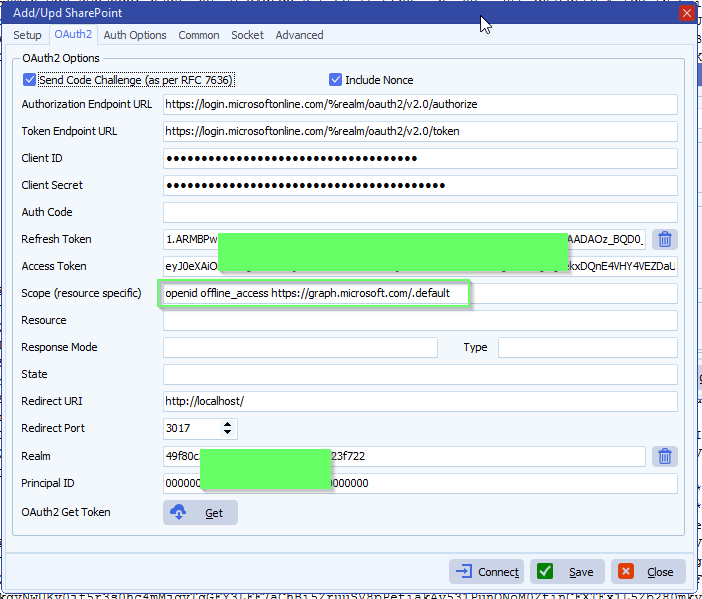The width and height of the screenshot is (702, 599).
Task: Click the 'Add/Upd SharePoint' title text
Action: [67, 13]
